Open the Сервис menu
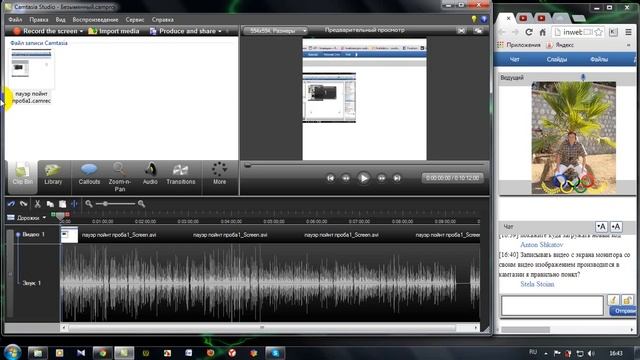This screenshot has height=360, width=640. click(135, 20)
